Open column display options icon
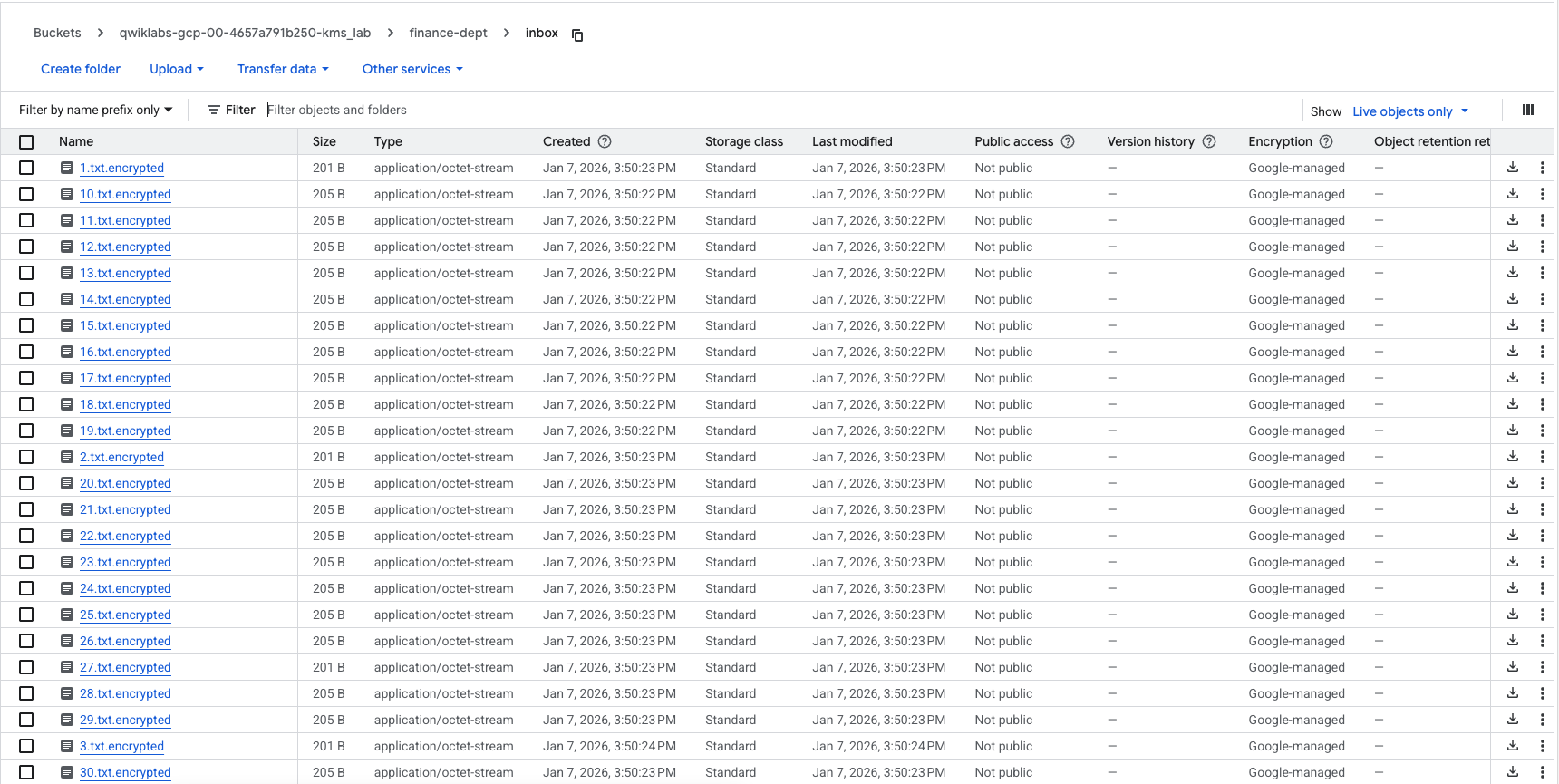The height and width of the screenshot is (784, 1559). (1527, 111)
